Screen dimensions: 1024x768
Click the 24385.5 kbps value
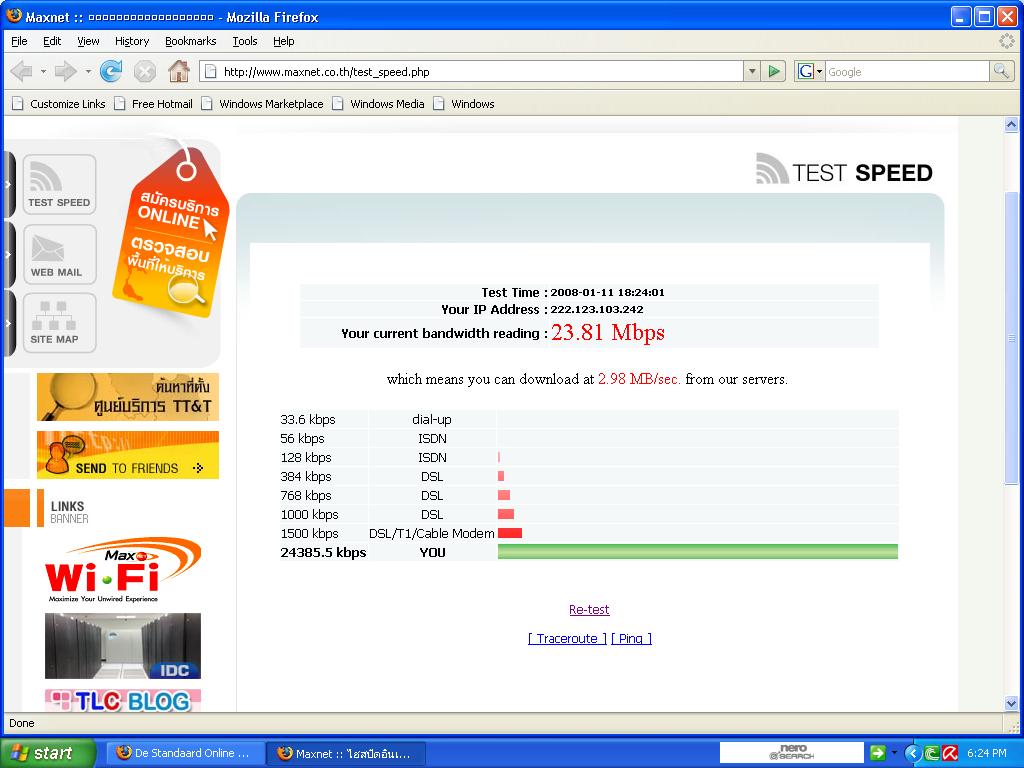[323, 552]
